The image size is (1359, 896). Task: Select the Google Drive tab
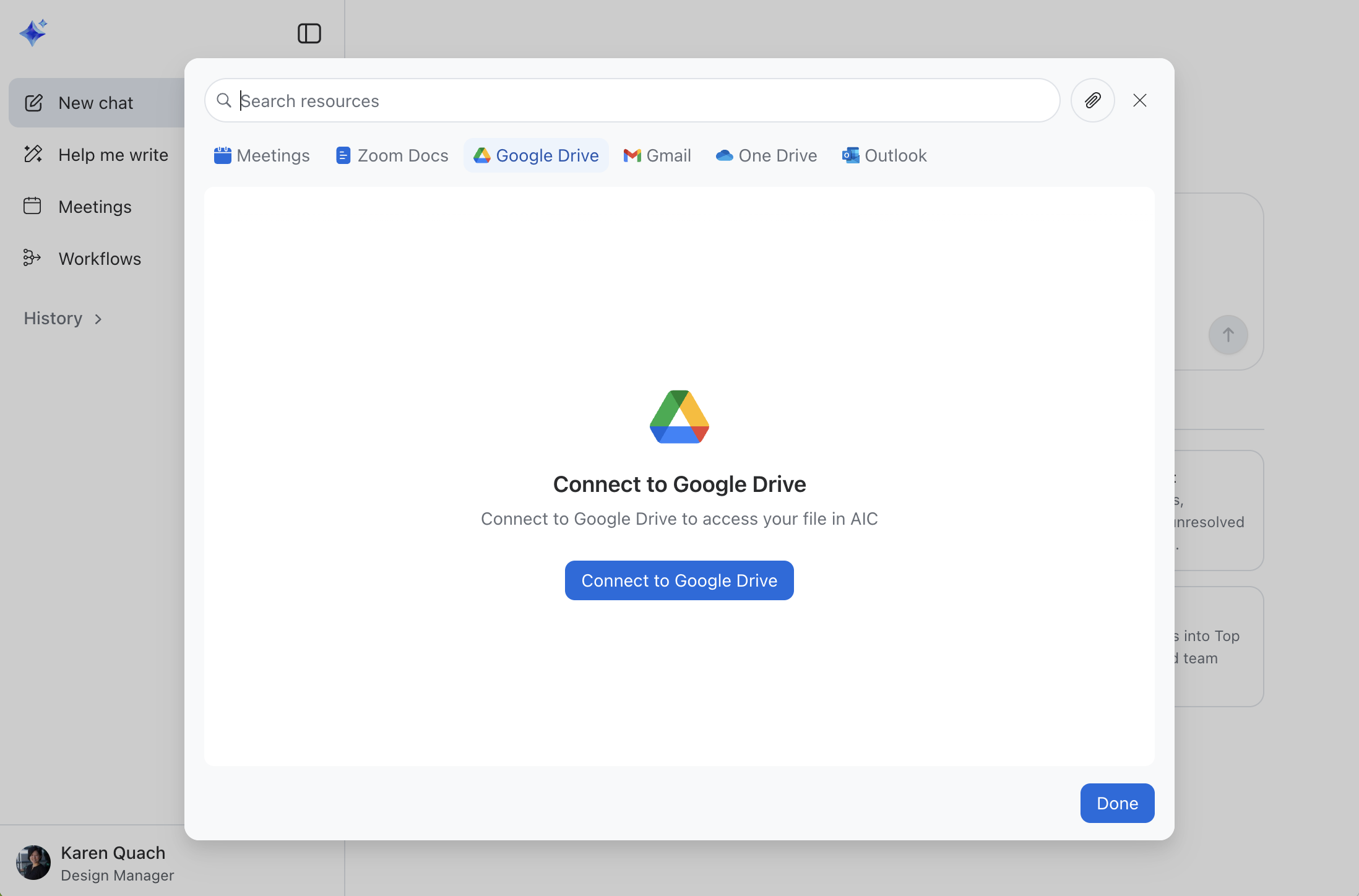[x=536, y=155]
